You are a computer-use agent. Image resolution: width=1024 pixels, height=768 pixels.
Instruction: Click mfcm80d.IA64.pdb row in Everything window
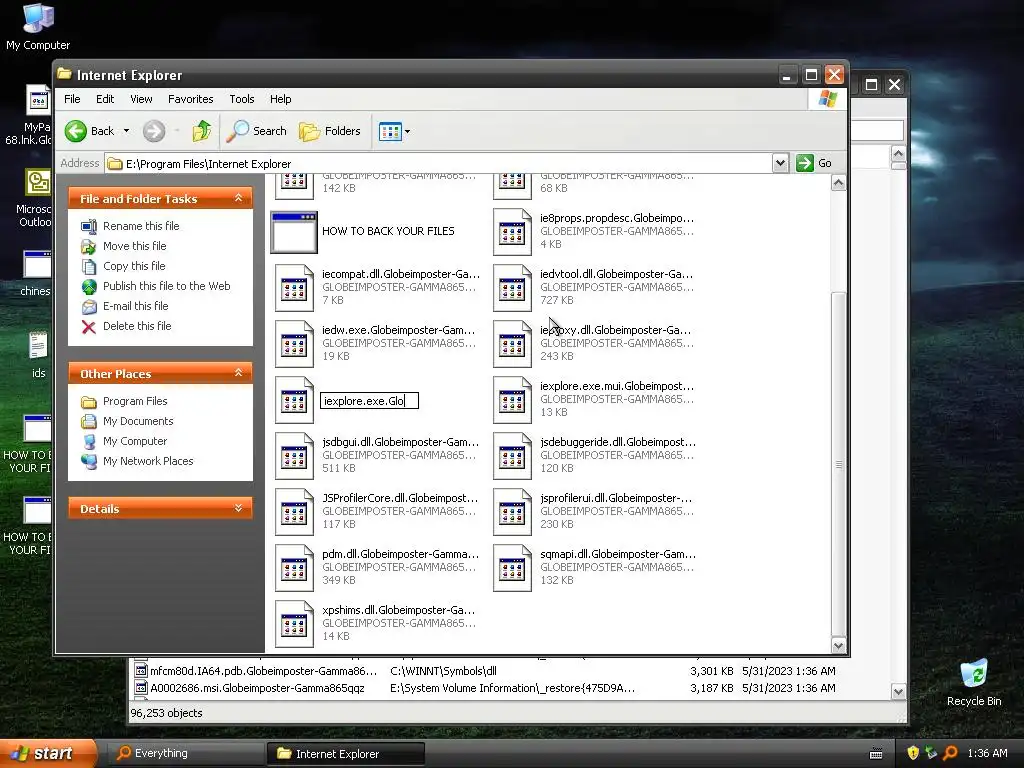(485, 671)
